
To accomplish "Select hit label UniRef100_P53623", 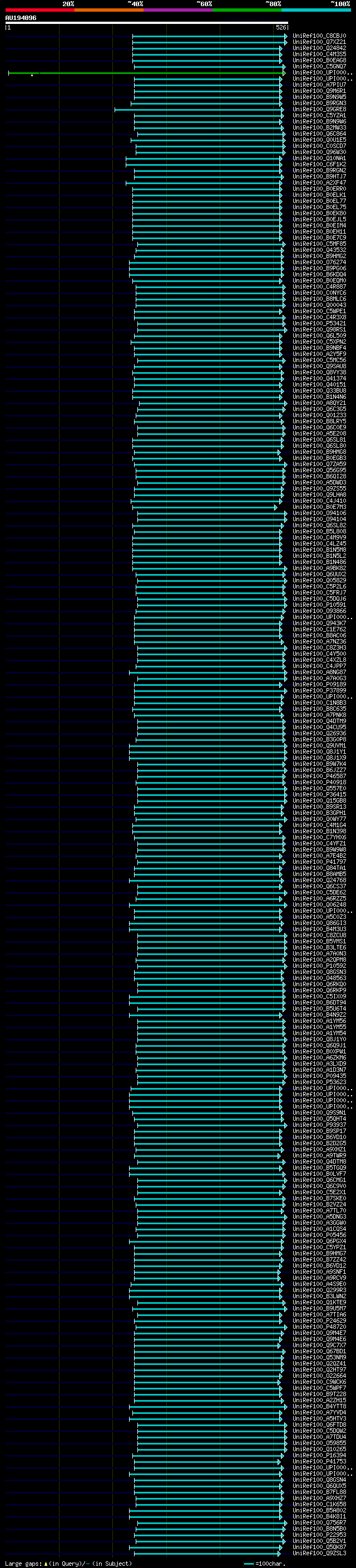I will pyautogui.click(x=319, y=1082).
